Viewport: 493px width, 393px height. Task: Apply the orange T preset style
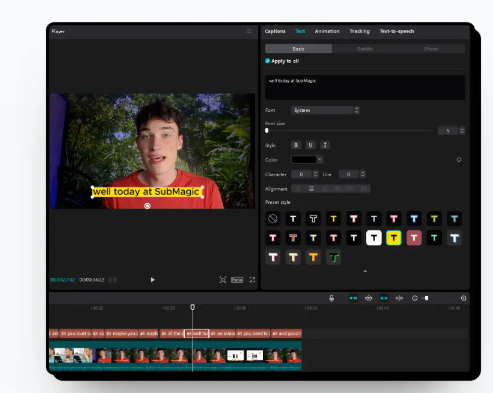coord(313,257)
